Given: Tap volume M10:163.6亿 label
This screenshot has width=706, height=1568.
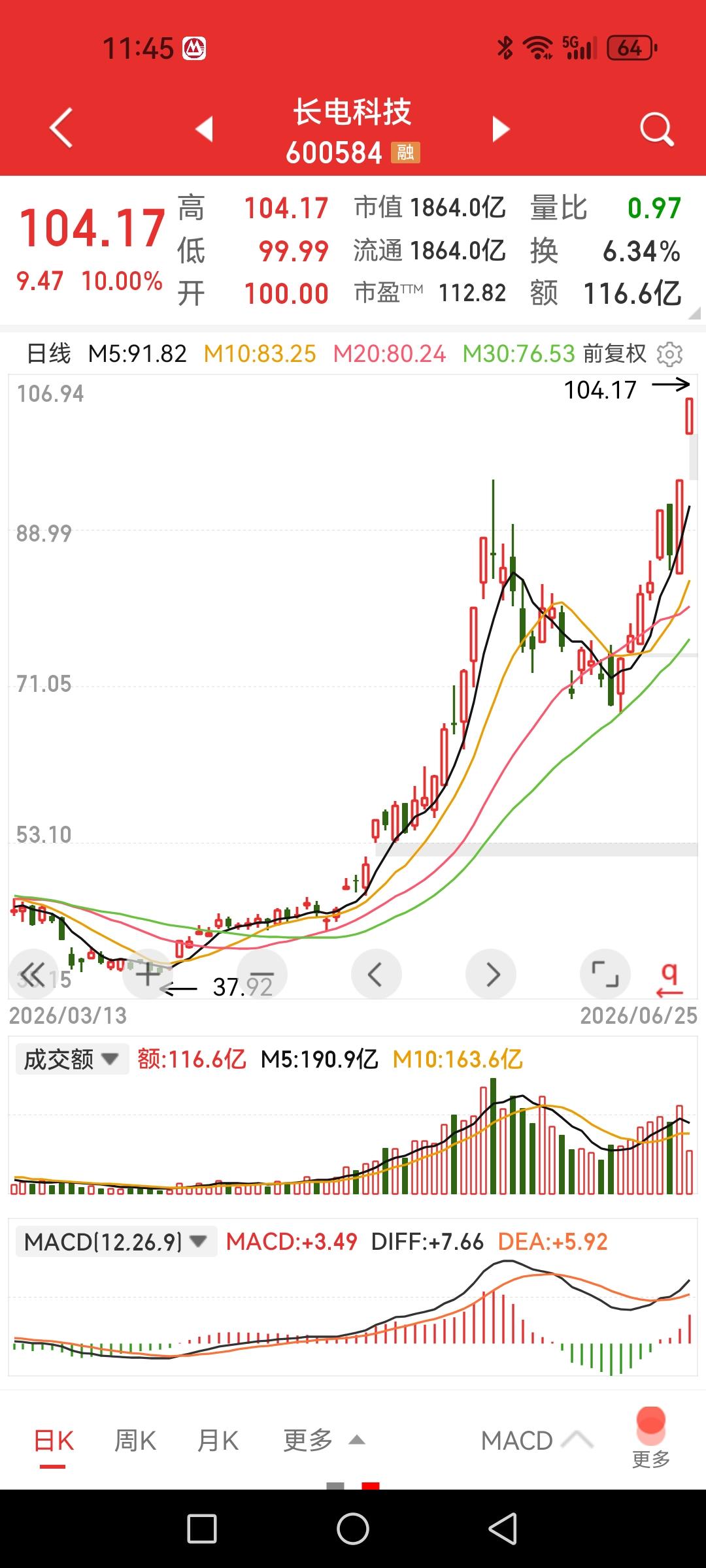Looking at the screenshot, I should pos(458,1059).
